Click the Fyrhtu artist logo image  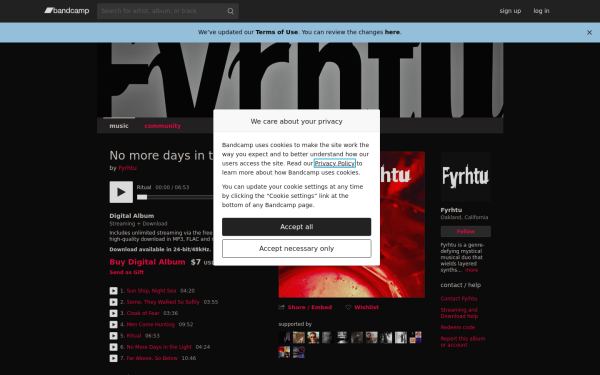466,176
